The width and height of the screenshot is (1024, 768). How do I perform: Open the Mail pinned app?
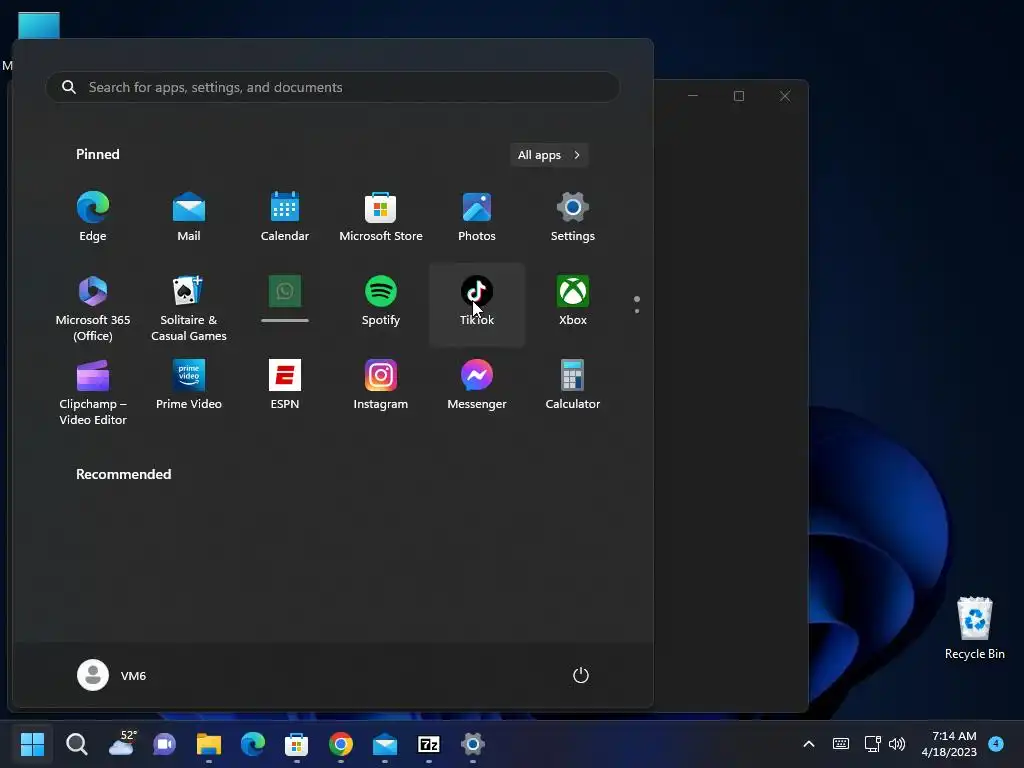pyautogui.click(x=189, y=217)
